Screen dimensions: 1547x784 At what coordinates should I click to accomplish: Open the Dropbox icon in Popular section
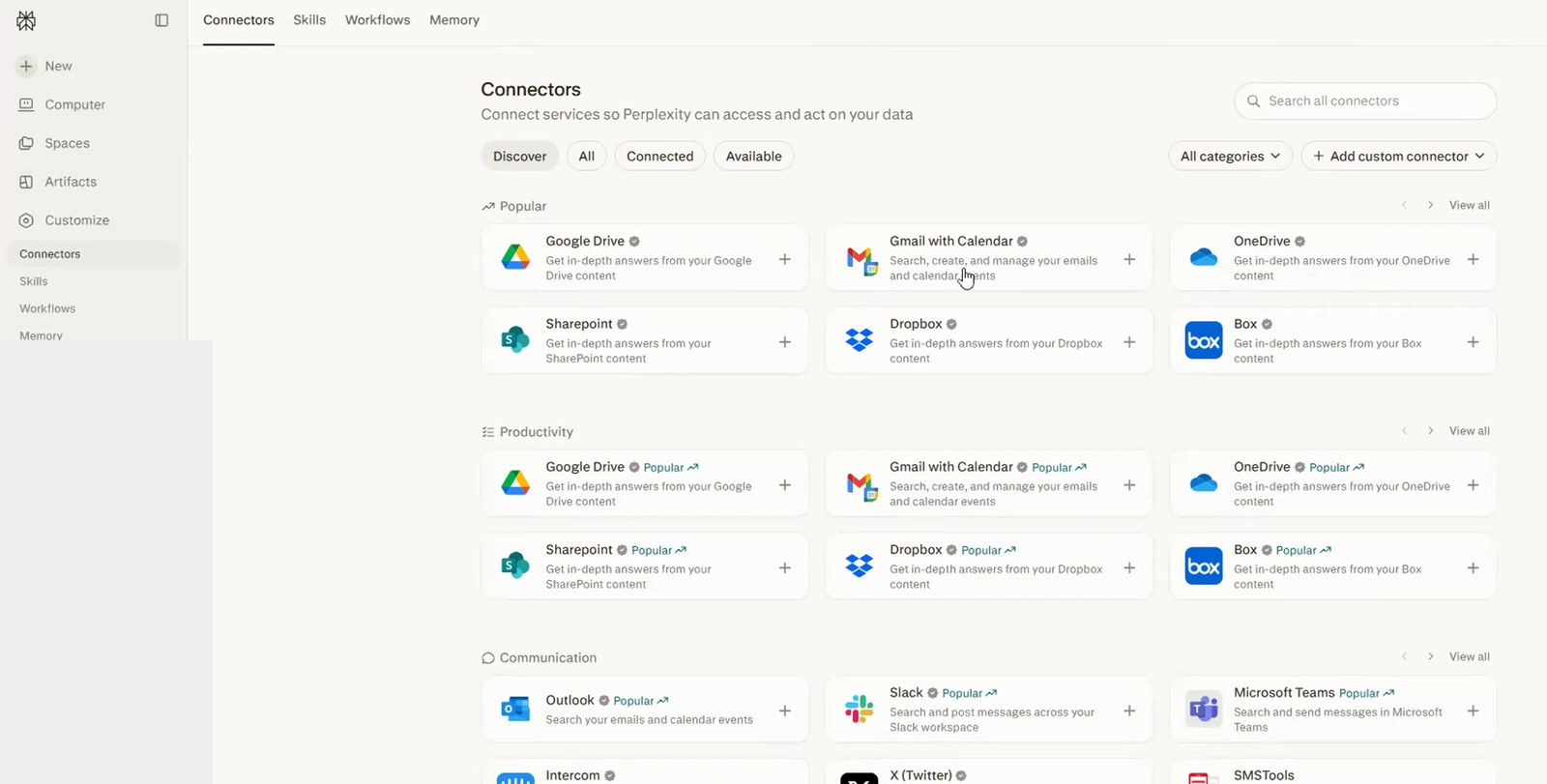(860, 340)
